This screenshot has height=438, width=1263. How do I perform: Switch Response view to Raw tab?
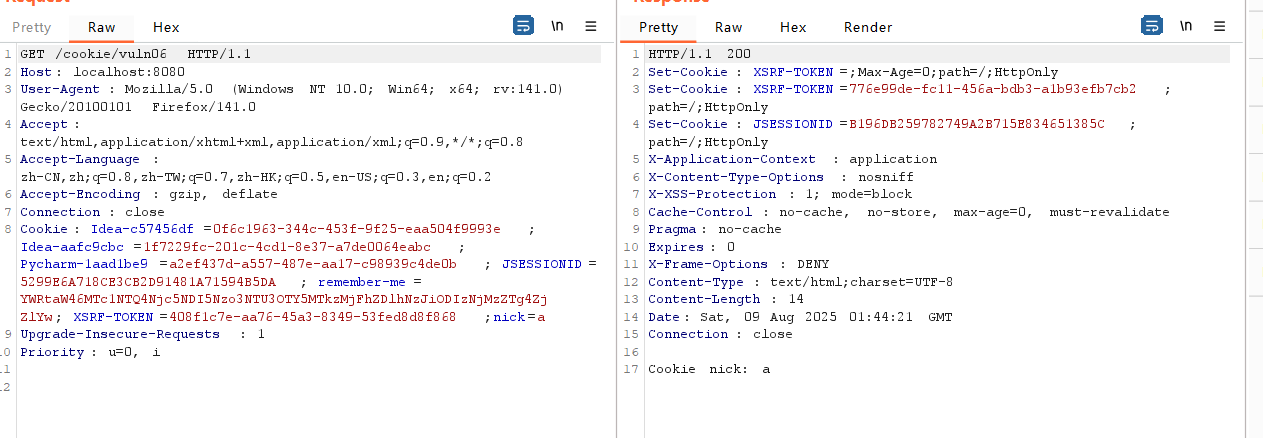[x=729, y=27]
